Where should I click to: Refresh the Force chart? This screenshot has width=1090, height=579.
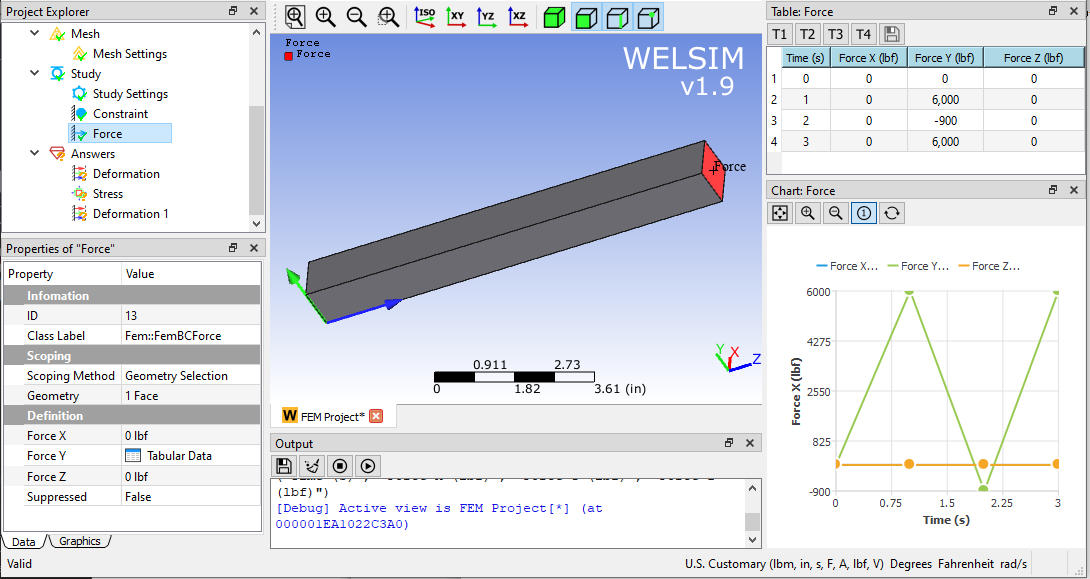tap(892, 213)
